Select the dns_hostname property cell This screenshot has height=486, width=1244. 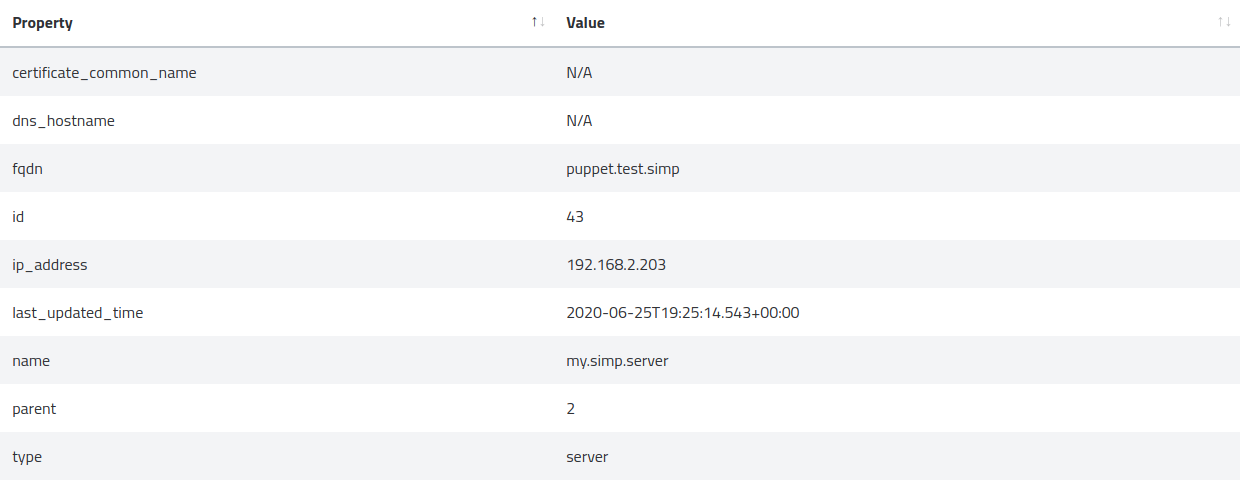pos(63,121)
